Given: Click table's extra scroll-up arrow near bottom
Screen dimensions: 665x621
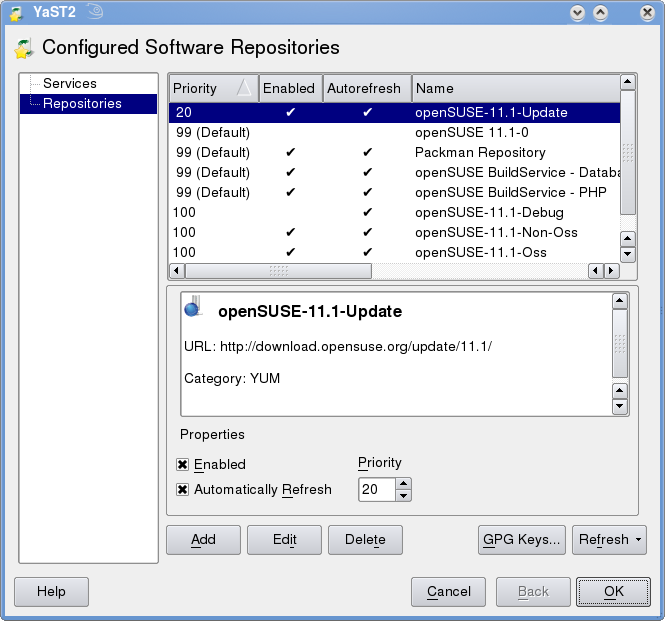Looking at the screenshot, I should [x=628, y=239].
